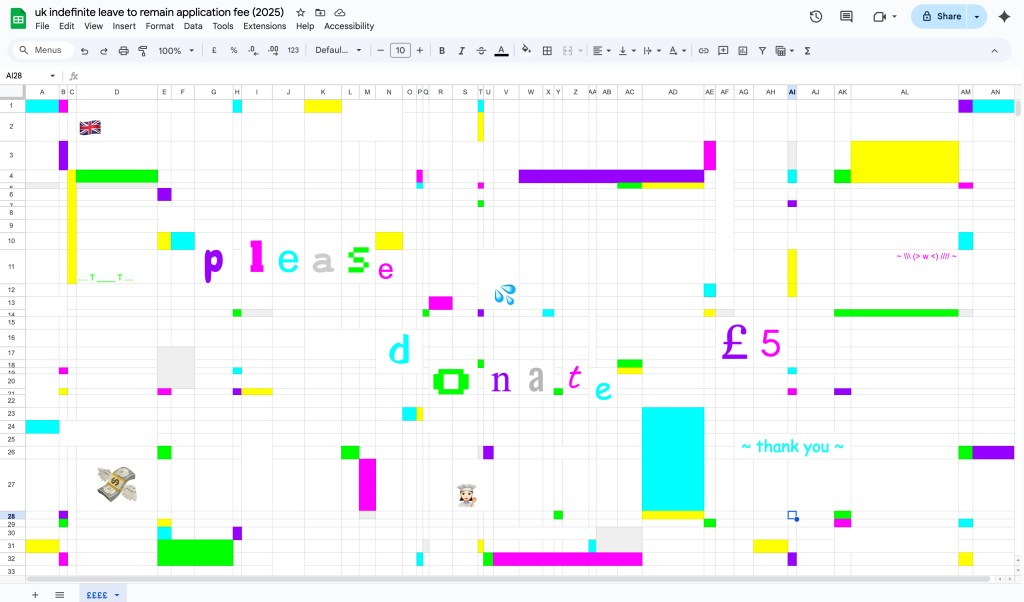
Task: Click the Insert chart icon
Action: click(x=742, y=50)
